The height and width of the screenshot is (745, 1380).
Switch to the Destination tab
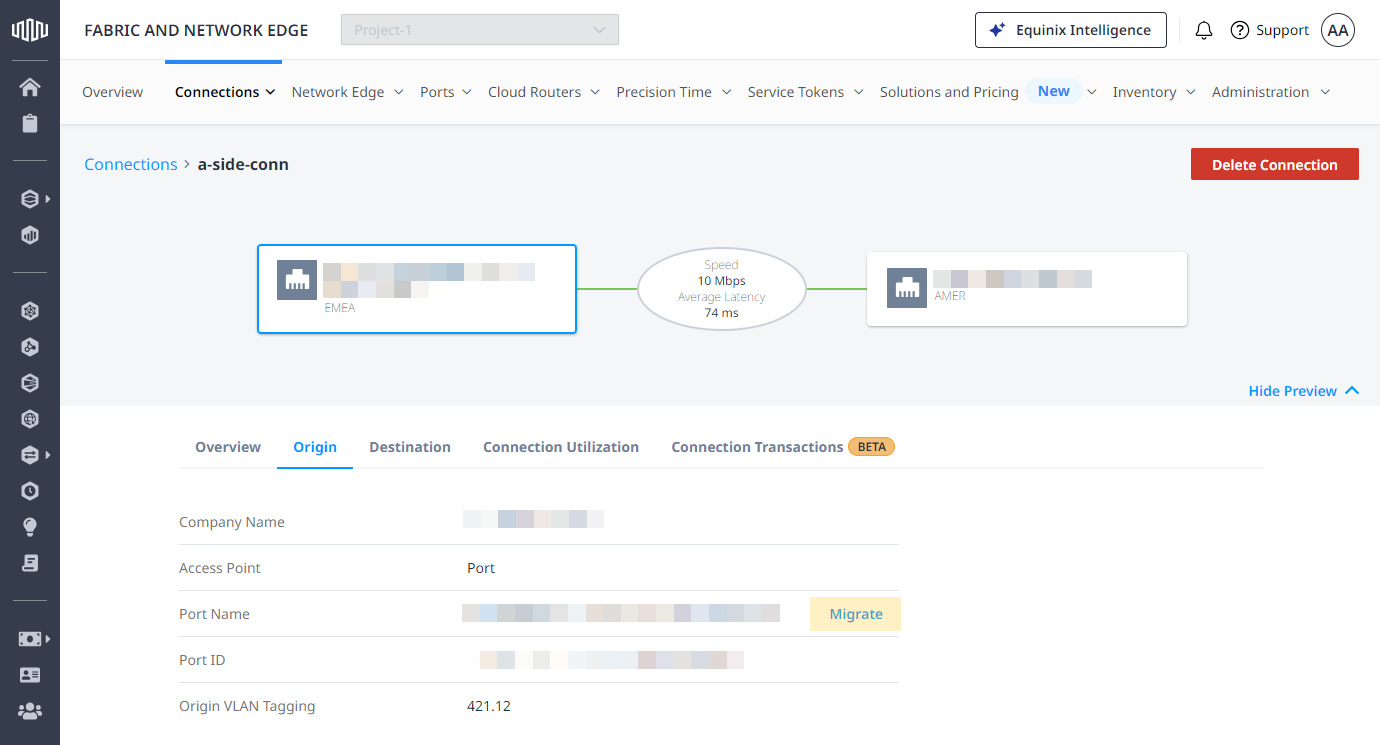(x=410, y=447)
